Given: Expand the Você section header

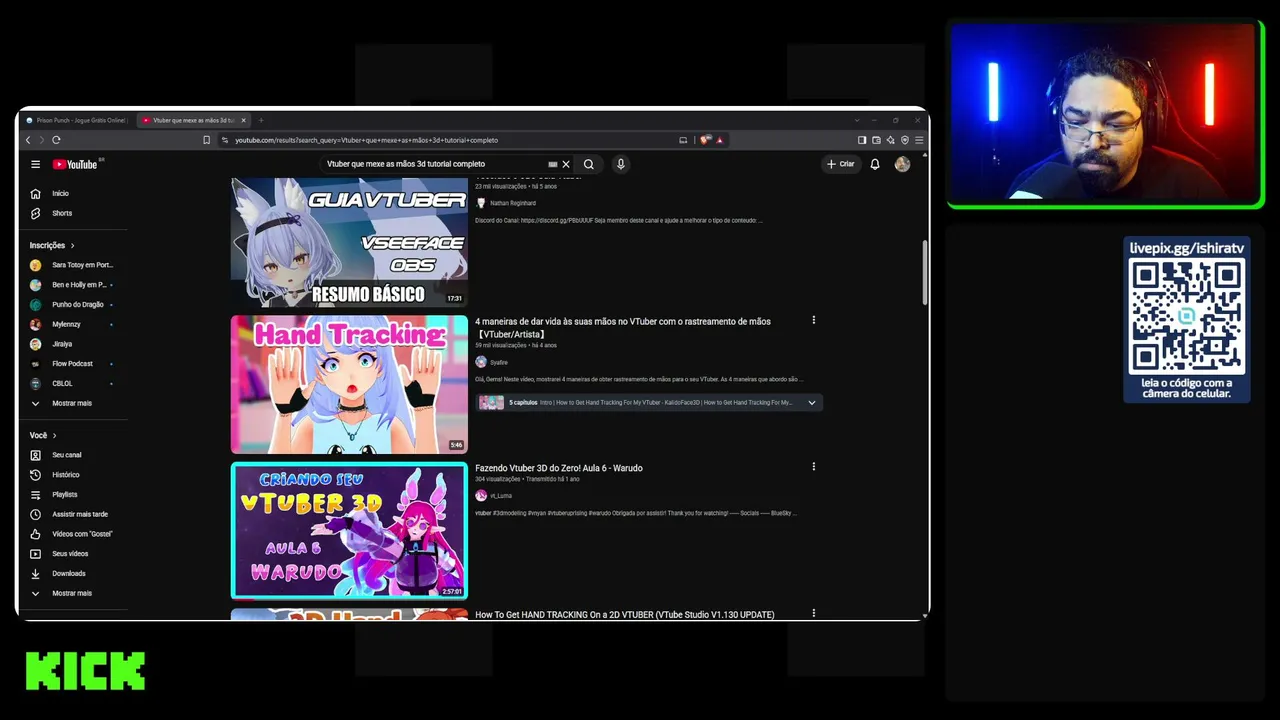Looking at the screenshot, I should pos(43,435).
